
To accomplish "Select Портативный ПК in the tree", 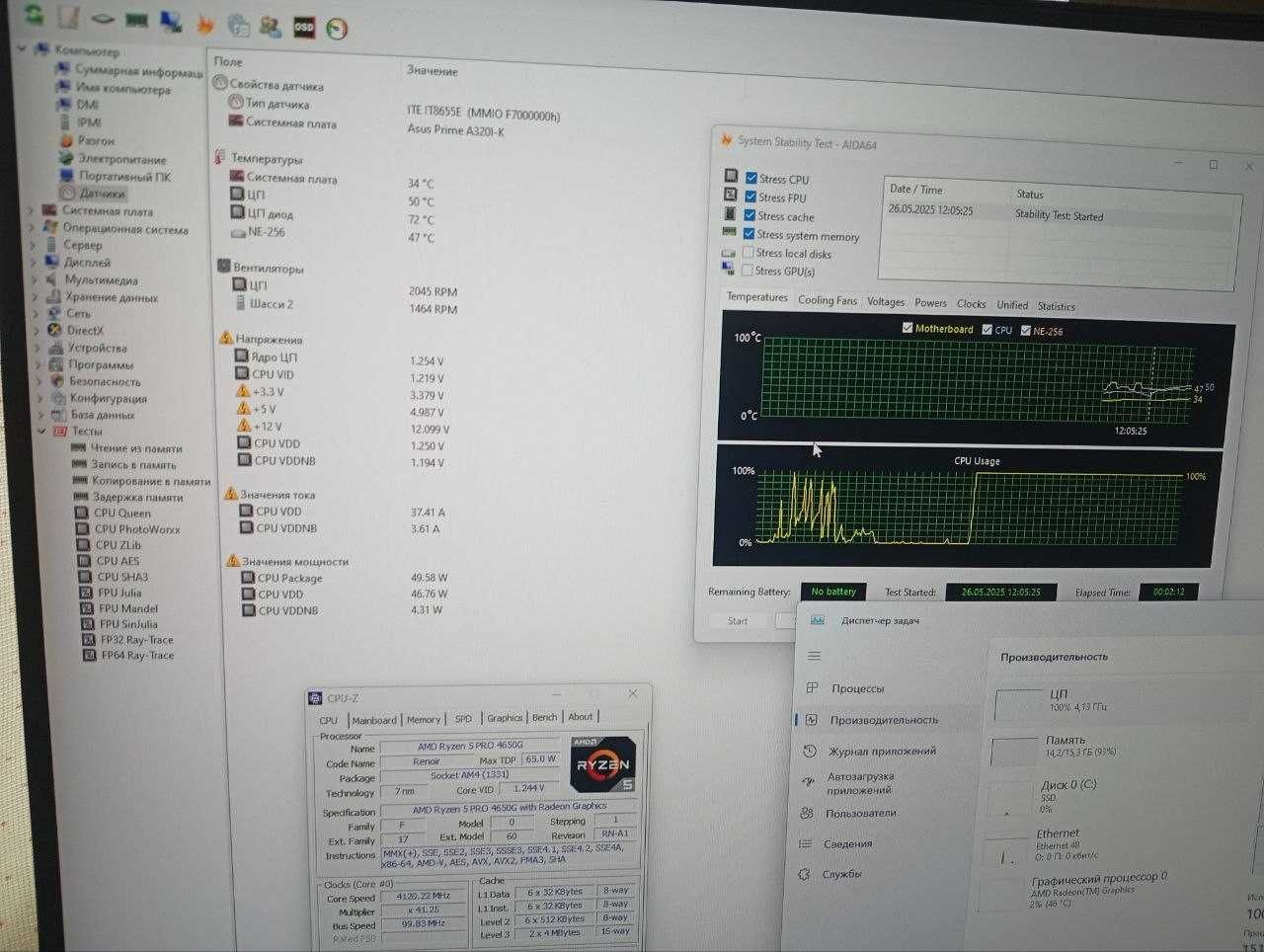I will 124,176.
